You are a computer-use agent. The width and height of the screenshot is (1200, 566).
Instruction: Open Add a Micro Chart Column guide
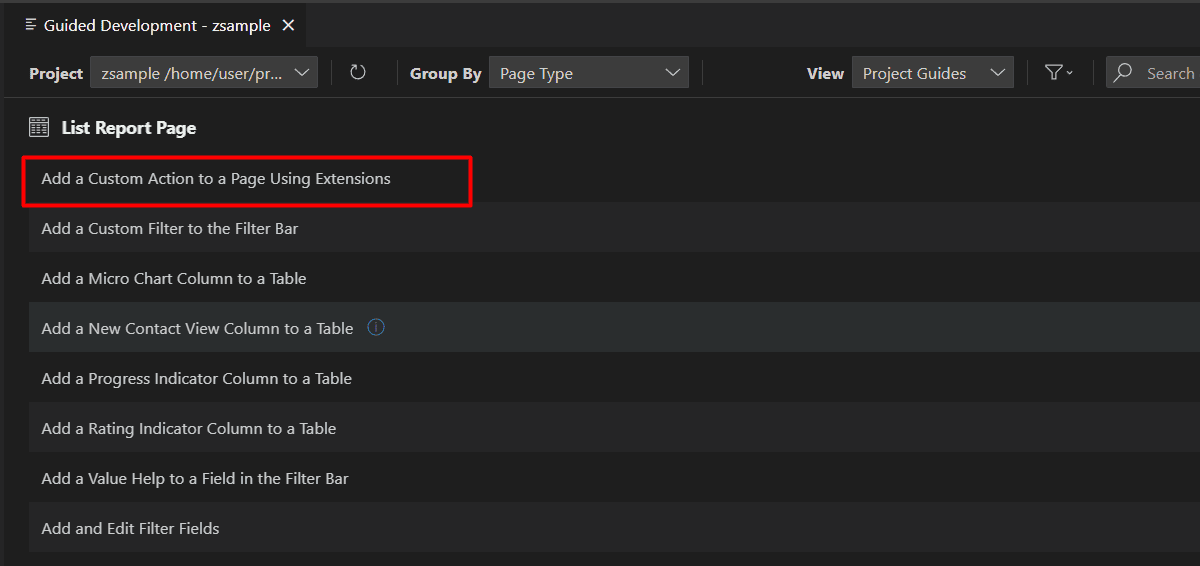(174, 279)
